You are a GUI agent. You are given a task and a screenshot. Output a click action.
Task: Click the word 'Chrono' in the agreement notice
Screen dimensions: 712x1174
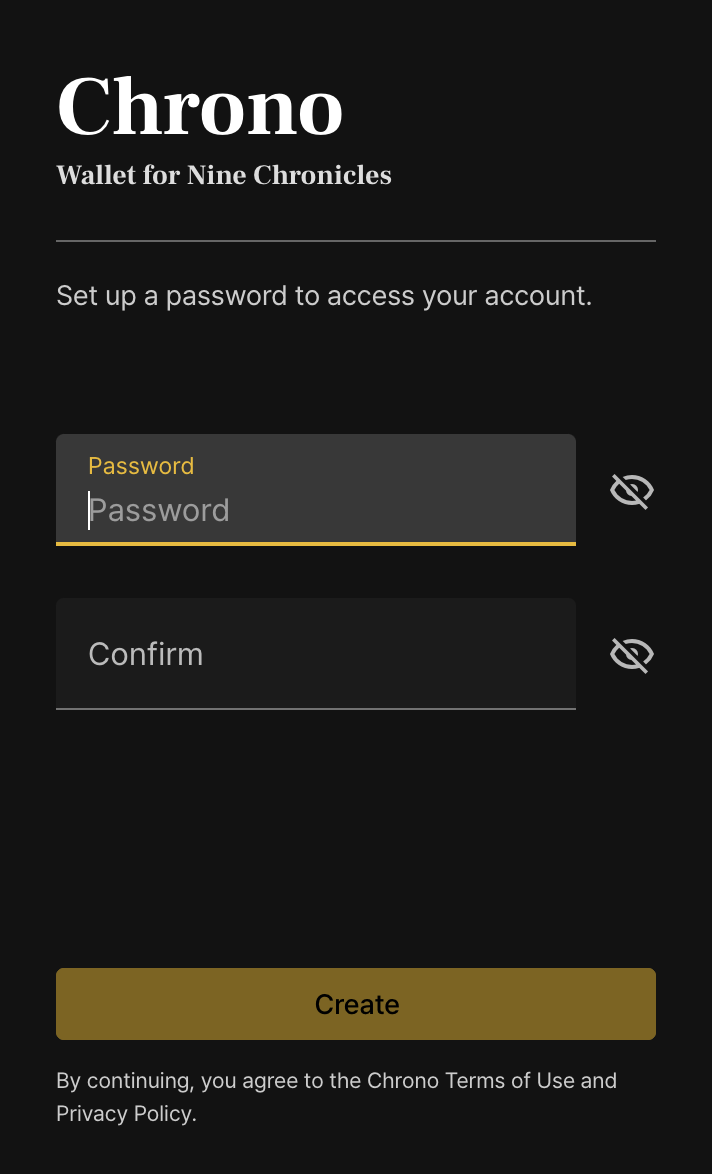(x=403, y=1081)
